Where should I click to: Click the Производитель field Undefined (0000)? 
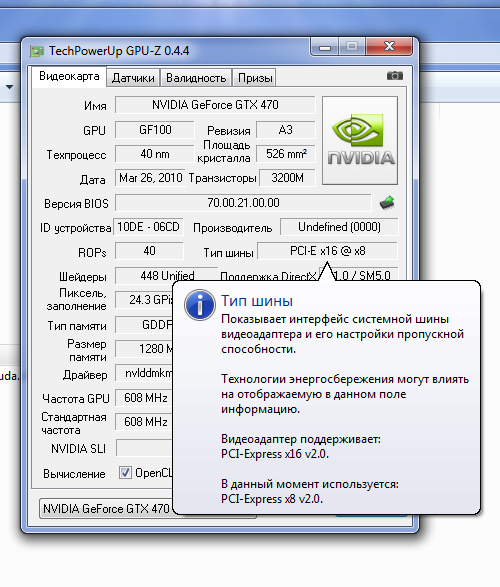coord(339,227)
